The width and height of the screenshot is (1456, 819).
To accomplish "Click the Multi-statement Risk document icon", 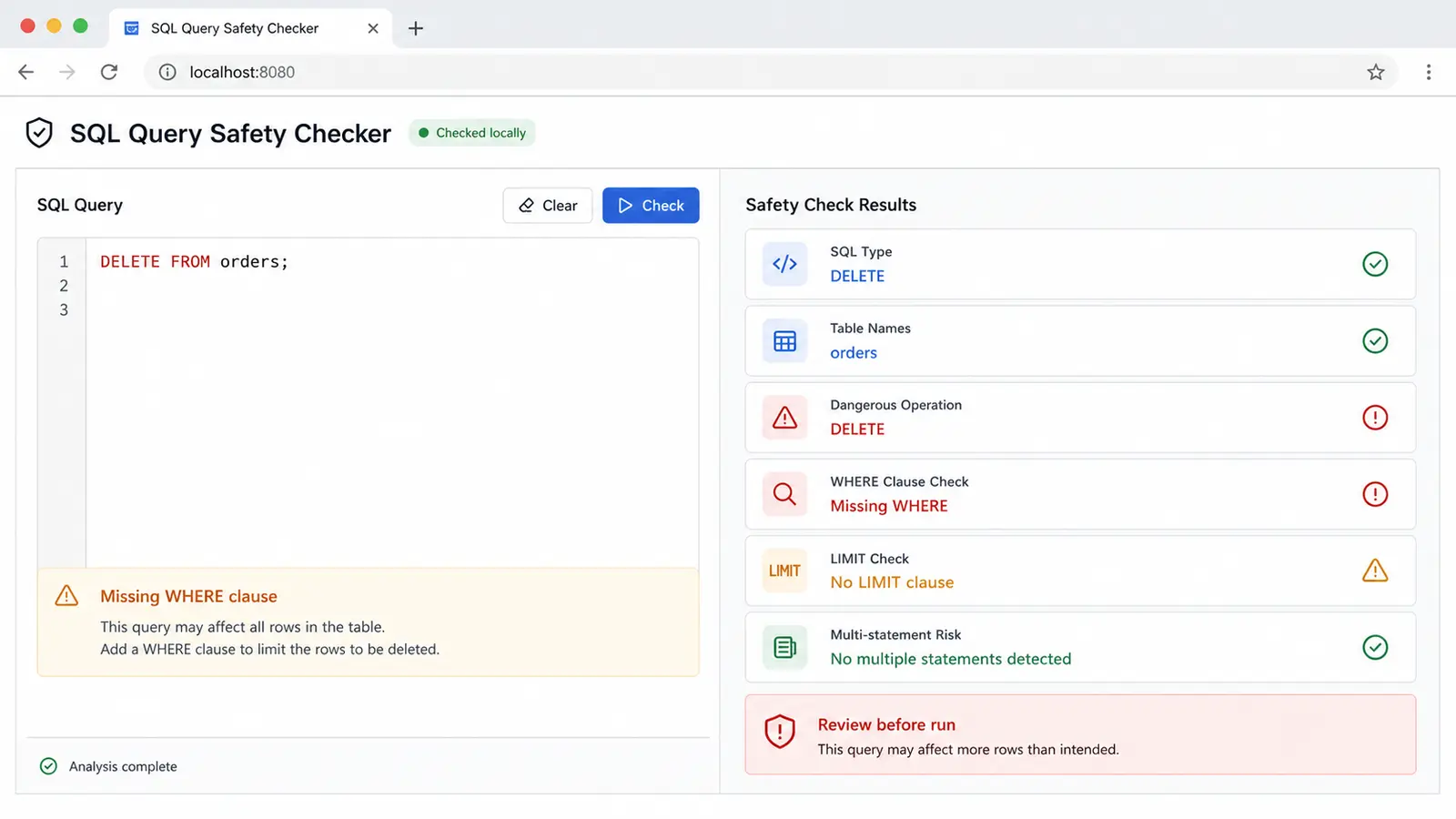I will (x=784, y=648).
